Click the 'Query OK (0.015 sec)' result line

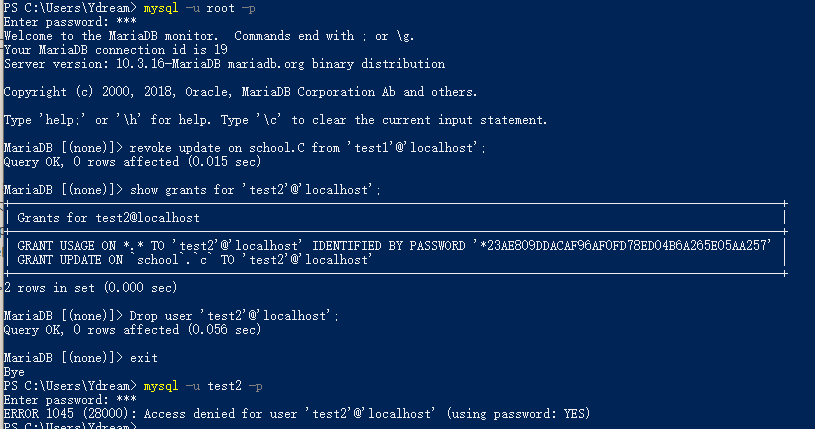pos(132,162)
